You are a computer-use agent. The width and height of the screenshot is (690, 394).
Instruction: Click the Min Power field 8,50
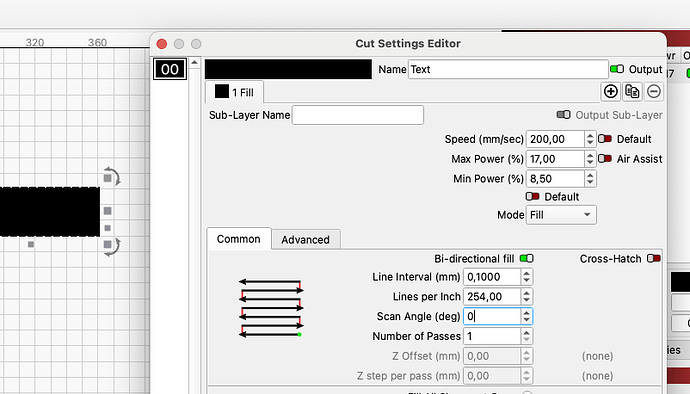(555, 179)
